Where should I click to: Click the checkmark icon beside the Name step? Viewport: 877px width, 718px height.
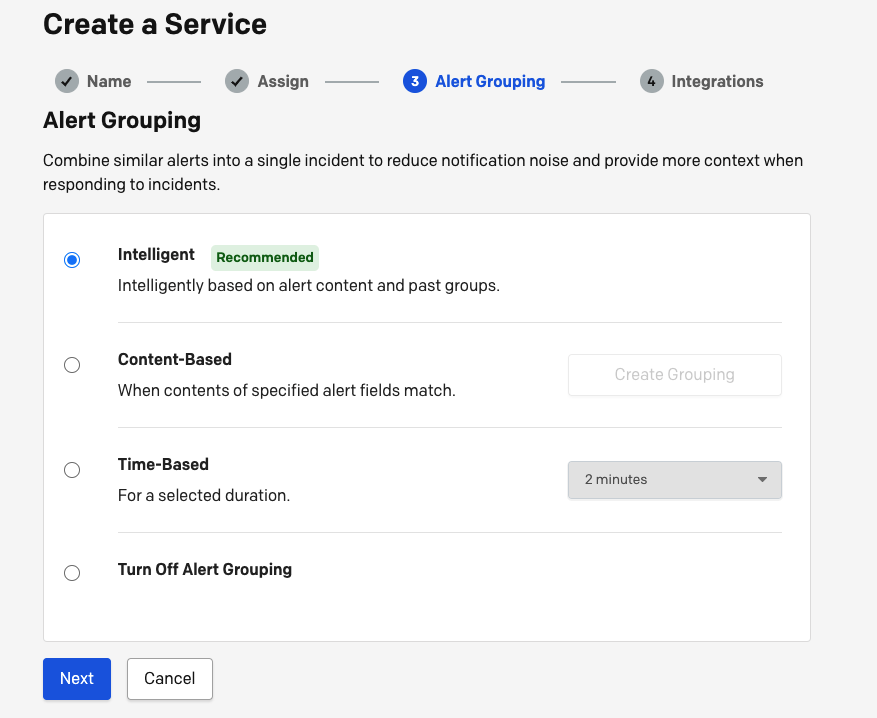tap(67, 82)
